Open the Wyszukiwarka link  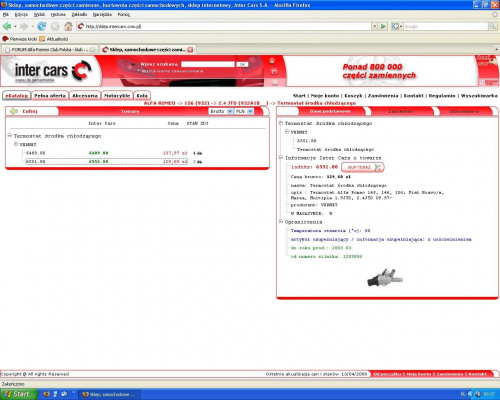click(x=479, y=96)
